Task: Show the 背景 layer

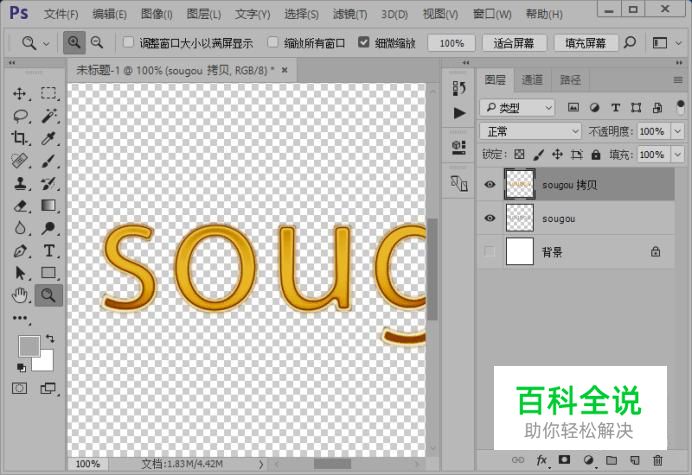Action: pyautogui.click(x=489, y=252)
